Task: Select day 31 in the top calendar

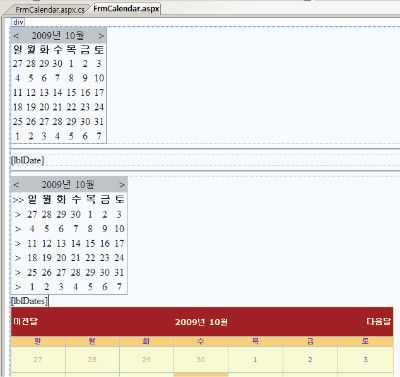Action: (99, 122)
